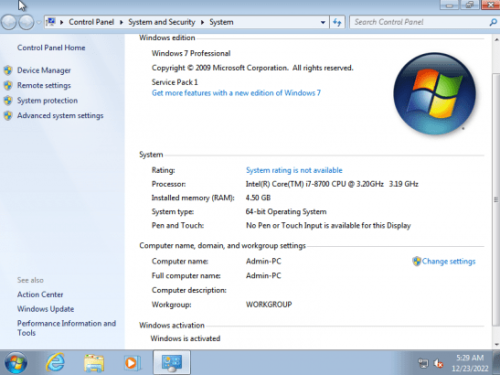The image size is (500, 375).
Task: Click the Windows logo image
Action: [434, 94]
